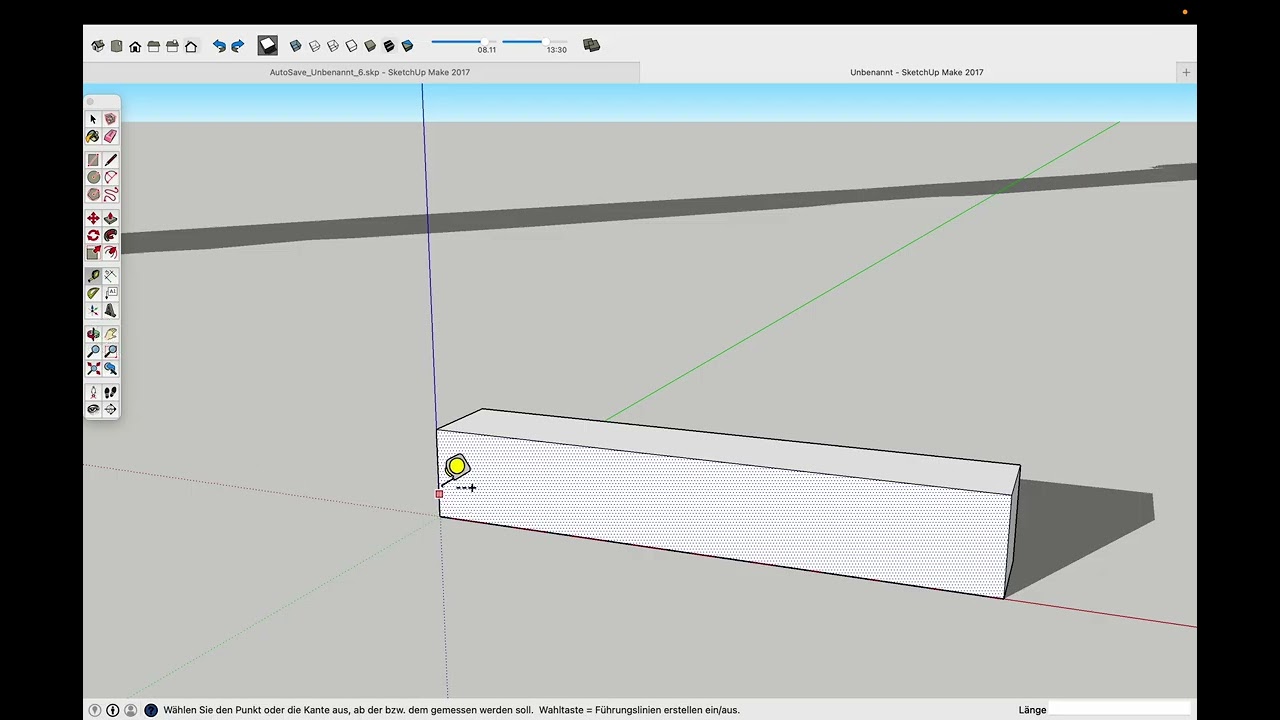
Task: Click Zoom Extents tool
Action: coord(93,368)
